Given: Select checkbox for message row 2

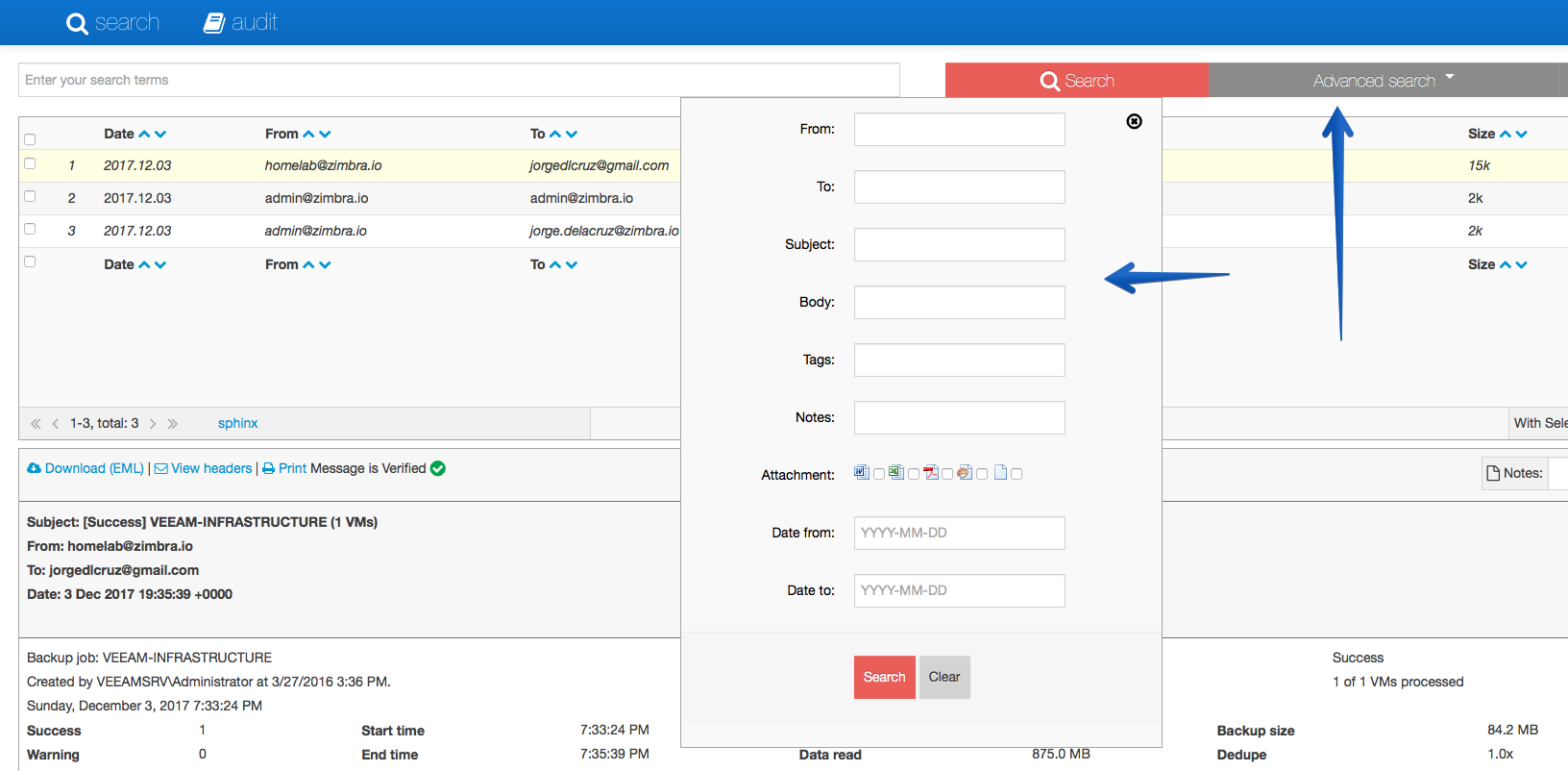Looking at the screenshot, I should tap(30, 196).
